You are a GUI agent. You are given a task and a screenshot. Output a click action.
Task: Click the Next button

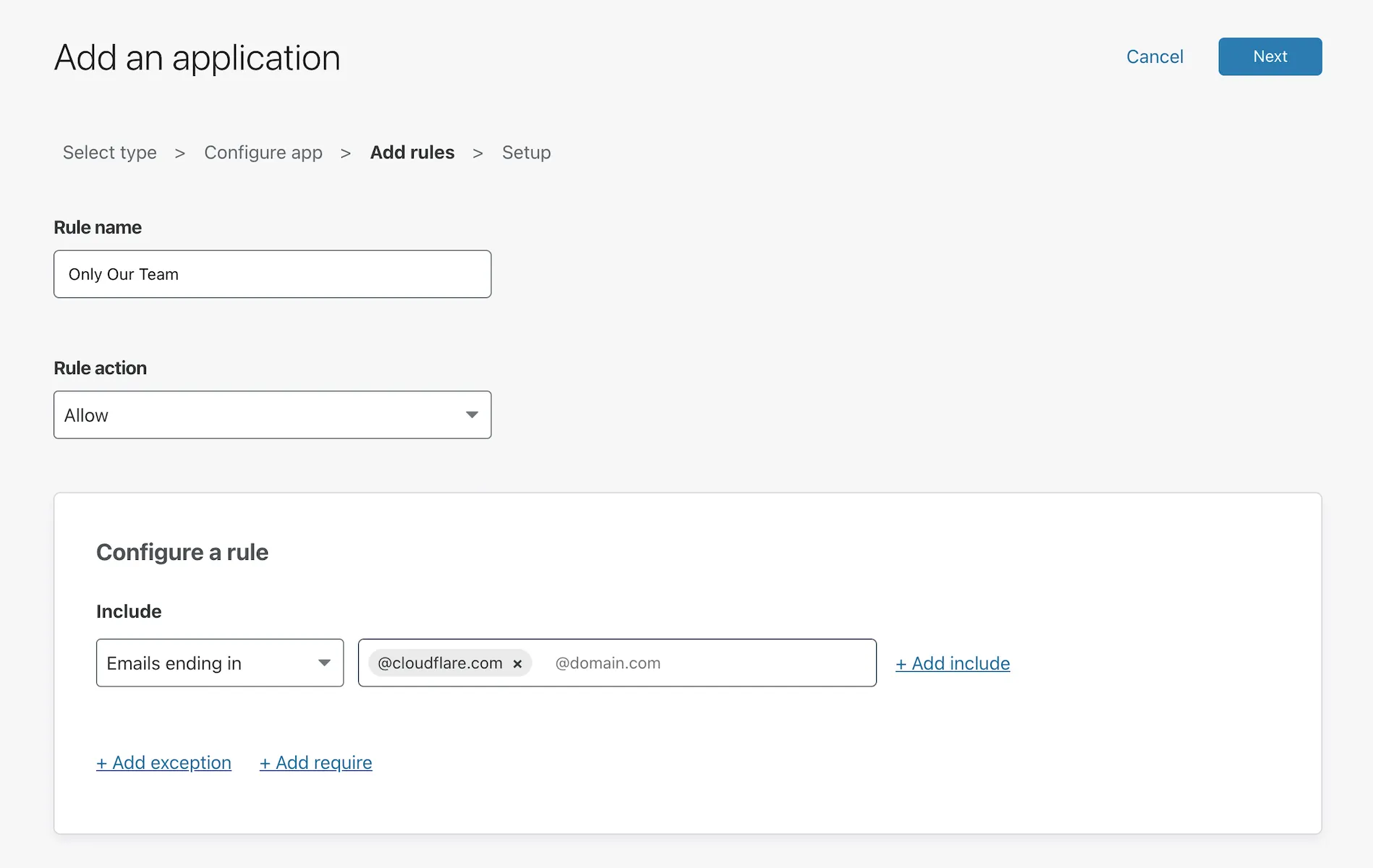pos(1270,56)
